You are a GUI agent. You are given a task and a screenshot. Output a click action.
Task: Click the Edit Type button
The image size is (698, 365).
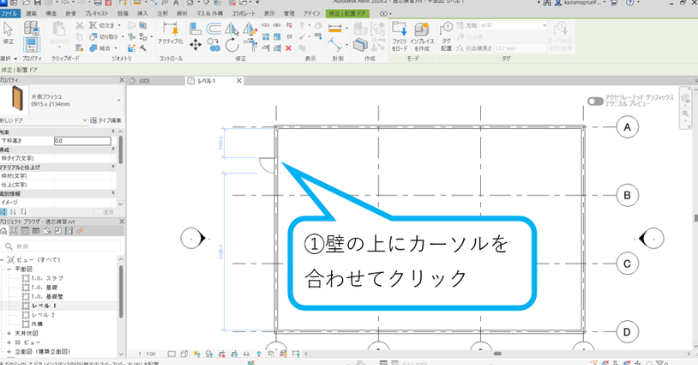pos(106,121)
